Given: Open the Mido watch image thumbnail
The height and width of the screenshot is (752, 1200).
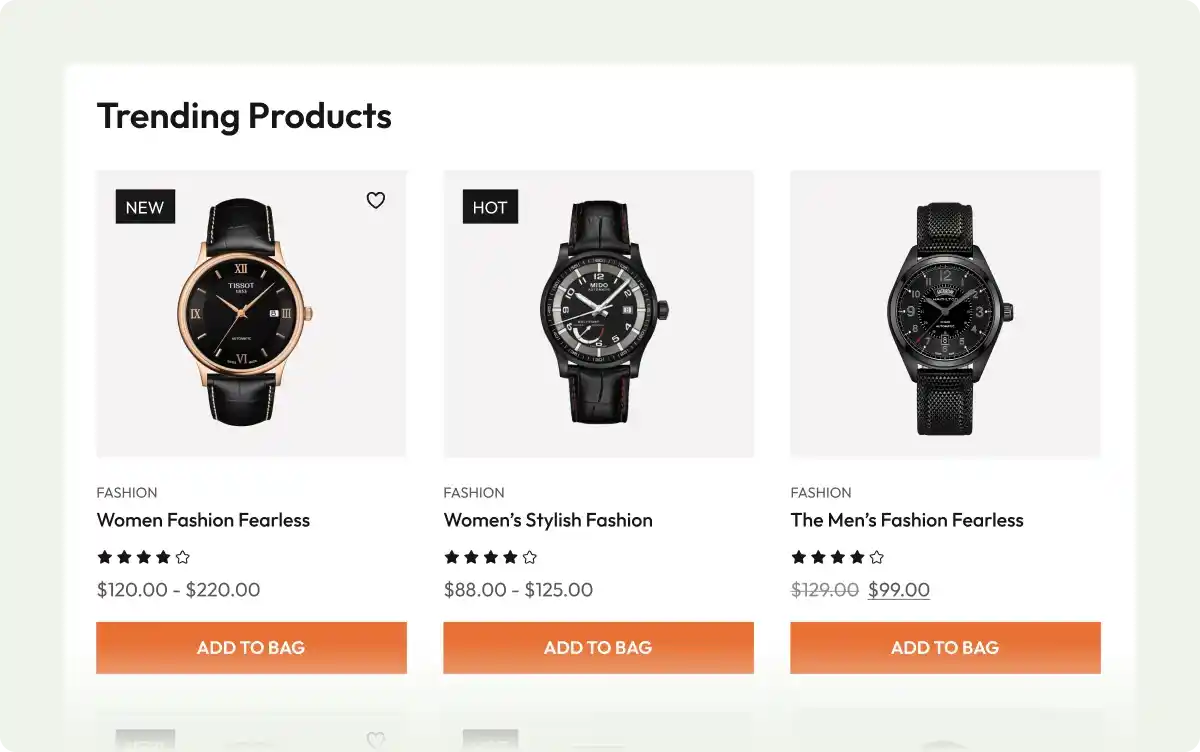Looking at the screenshot, I should coord(598,313).
